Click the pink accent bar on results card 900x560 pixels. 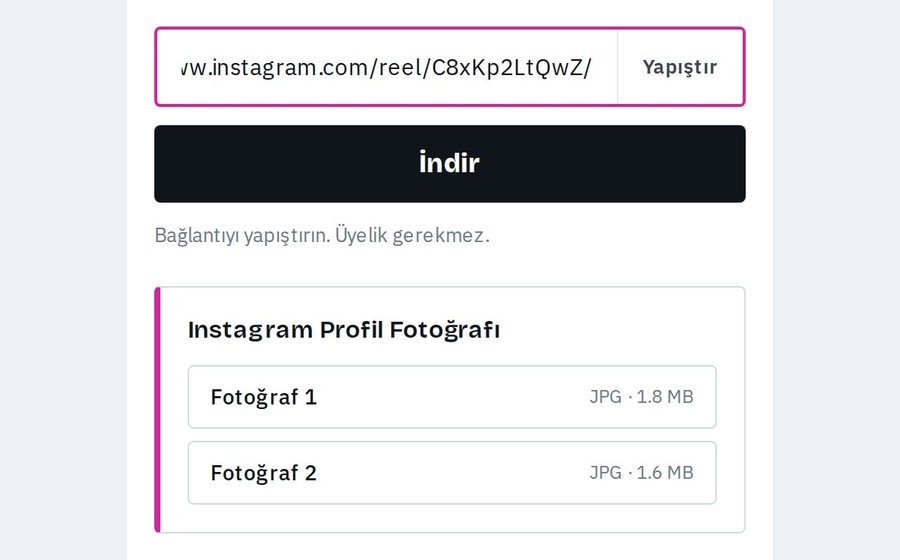[157, 410]
